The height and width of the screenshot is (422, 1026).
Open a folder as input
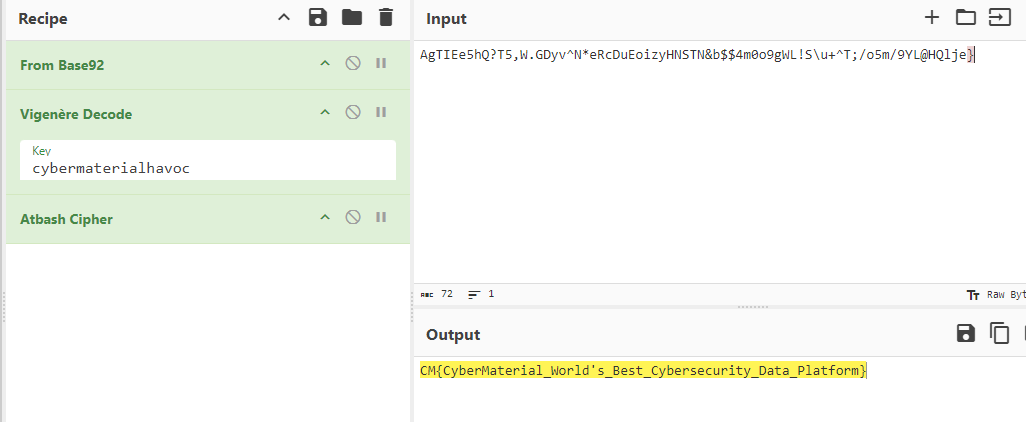[x=965, y=17]
